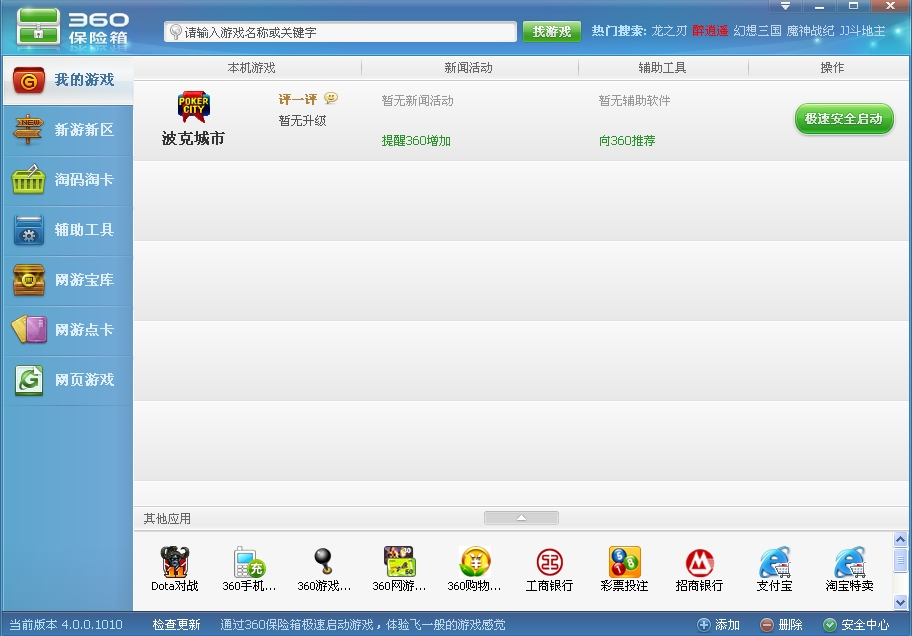Image resolution: width=912 pixels, height=636 pixels.
Task: Click the 评一评 rating link
Action: point(298,100)
